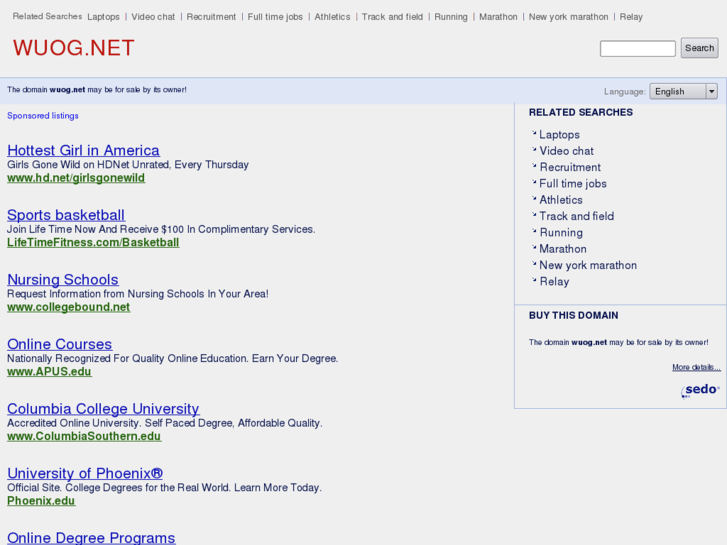Select Full time jobs in sidebar
Screen dimensions: 727x545
[x=573, y=184]
